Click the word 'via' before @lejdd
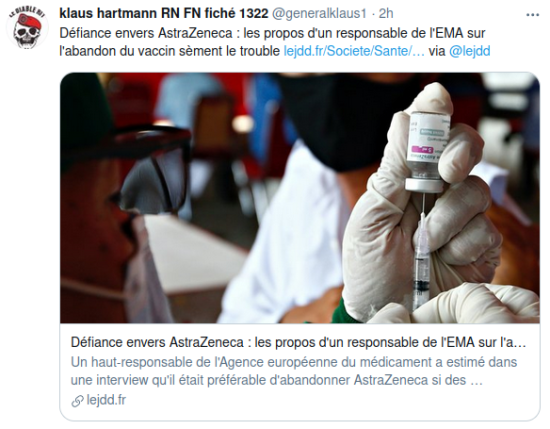 [x=437, y=51]
